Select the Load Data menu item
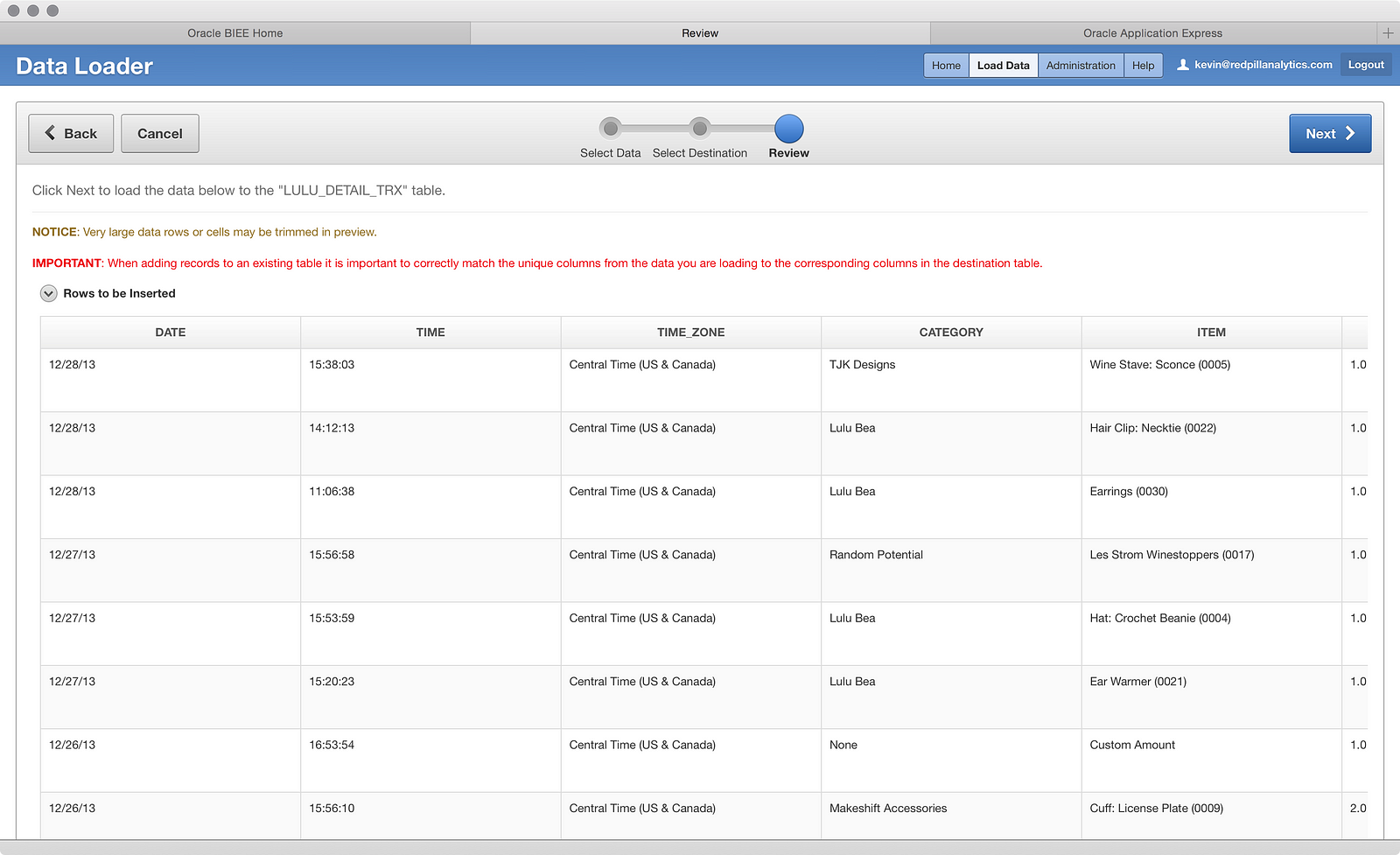Viewport: 1400px width, 855px height. click(x=1004, y=66)
